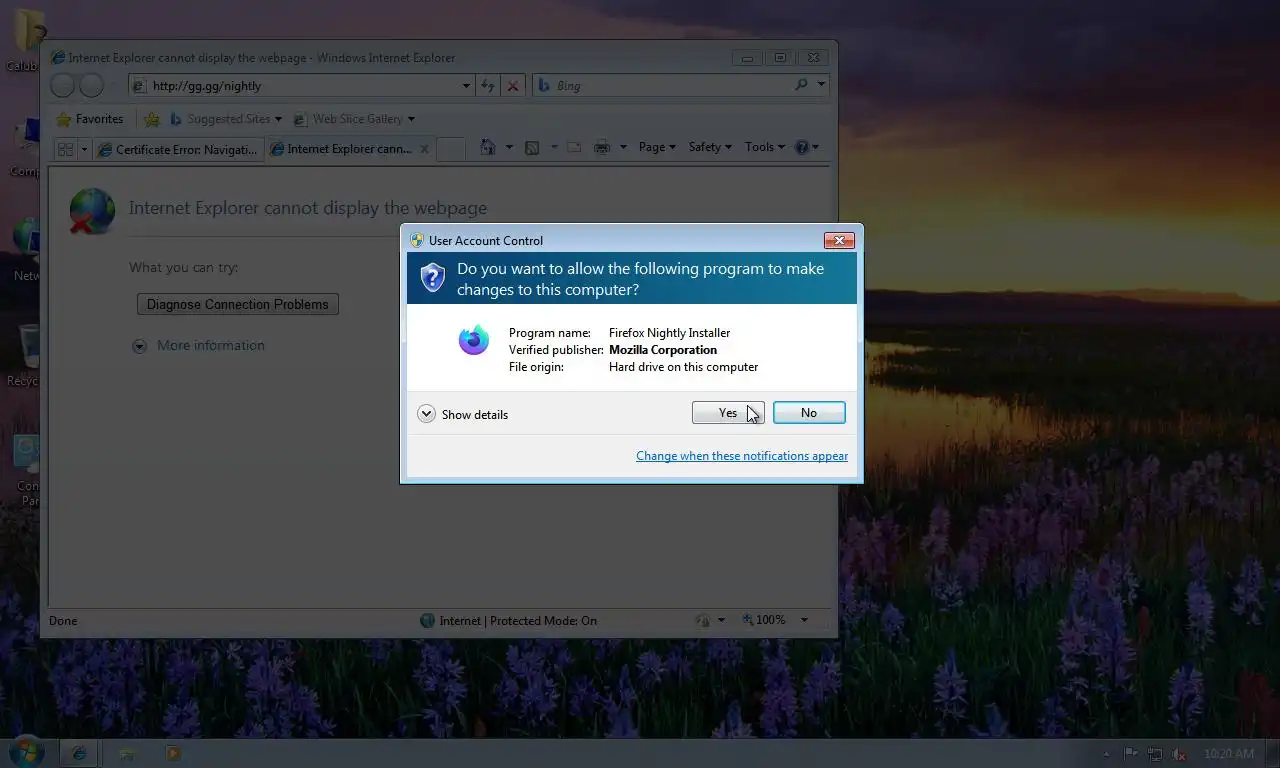Click the Home icon in the command bar
Image resolution: width=1280 pixels, height=768 pixels.
coord(488,147)
